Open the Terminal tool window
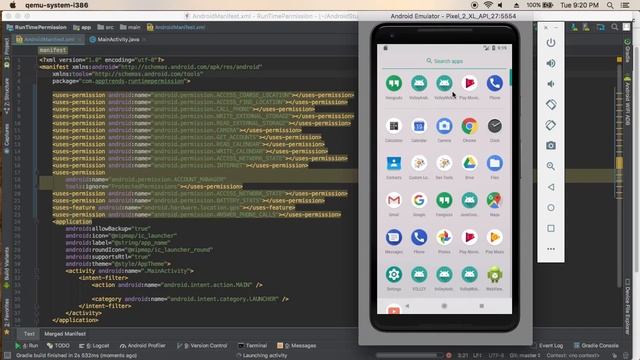640x360 pixels. [x=252, y=345]
